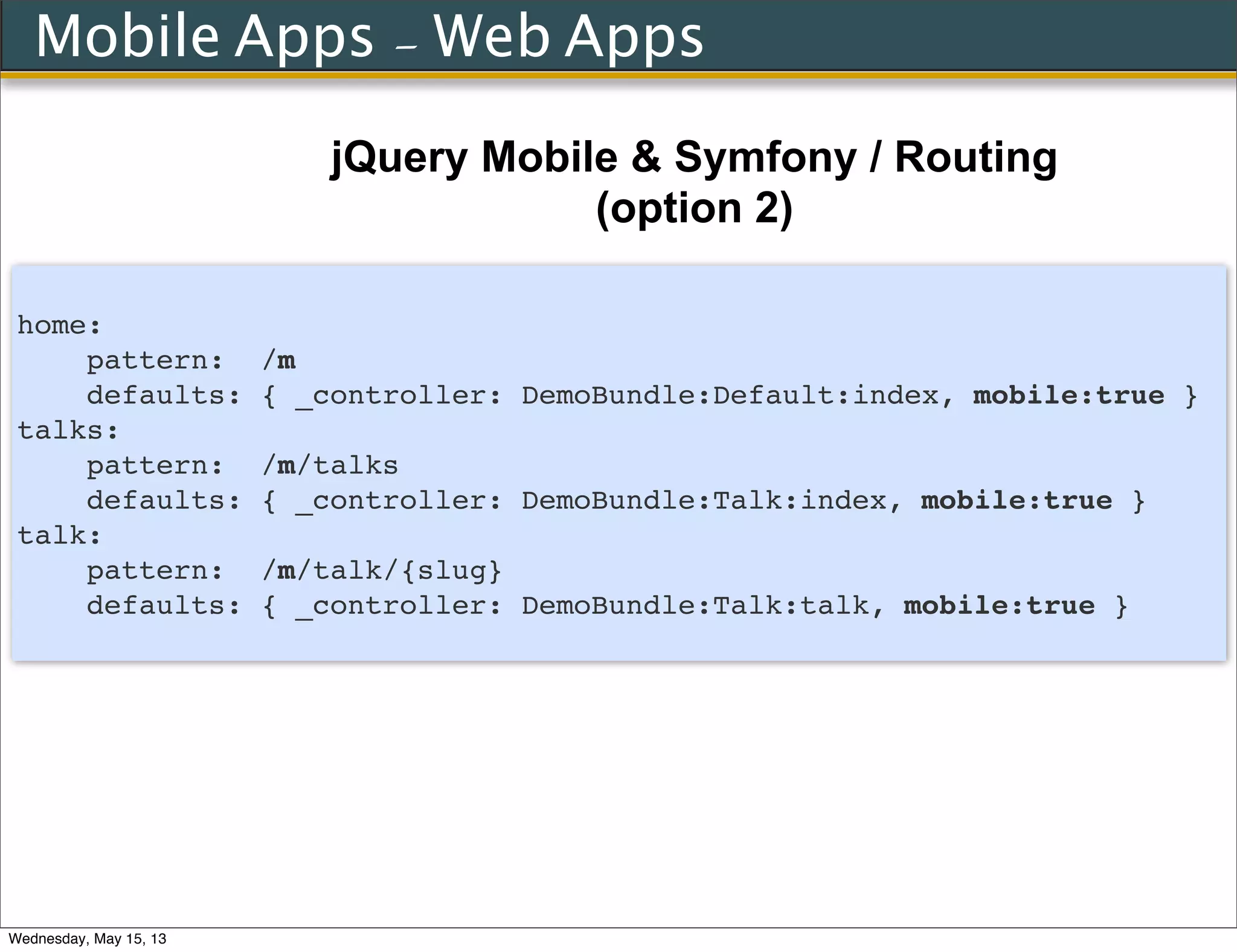The width and height of the screenshot is (1237, 952).
Task: Click the 'Wednesday, May 15, 13' date footer
Action: click(88, 939)
